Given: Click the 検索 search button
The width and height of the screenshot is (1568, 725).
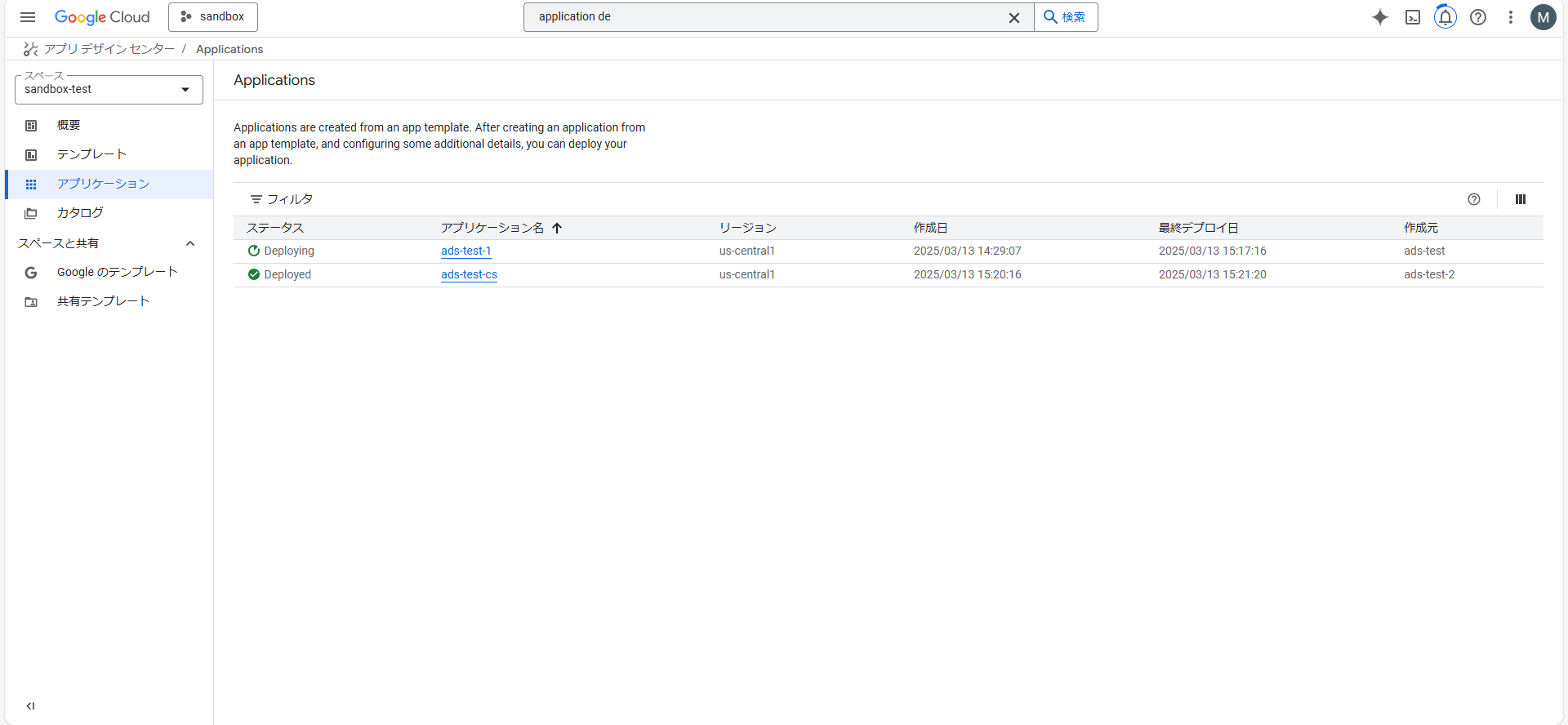Looking at the screenshot, I should pos(1066,17).
